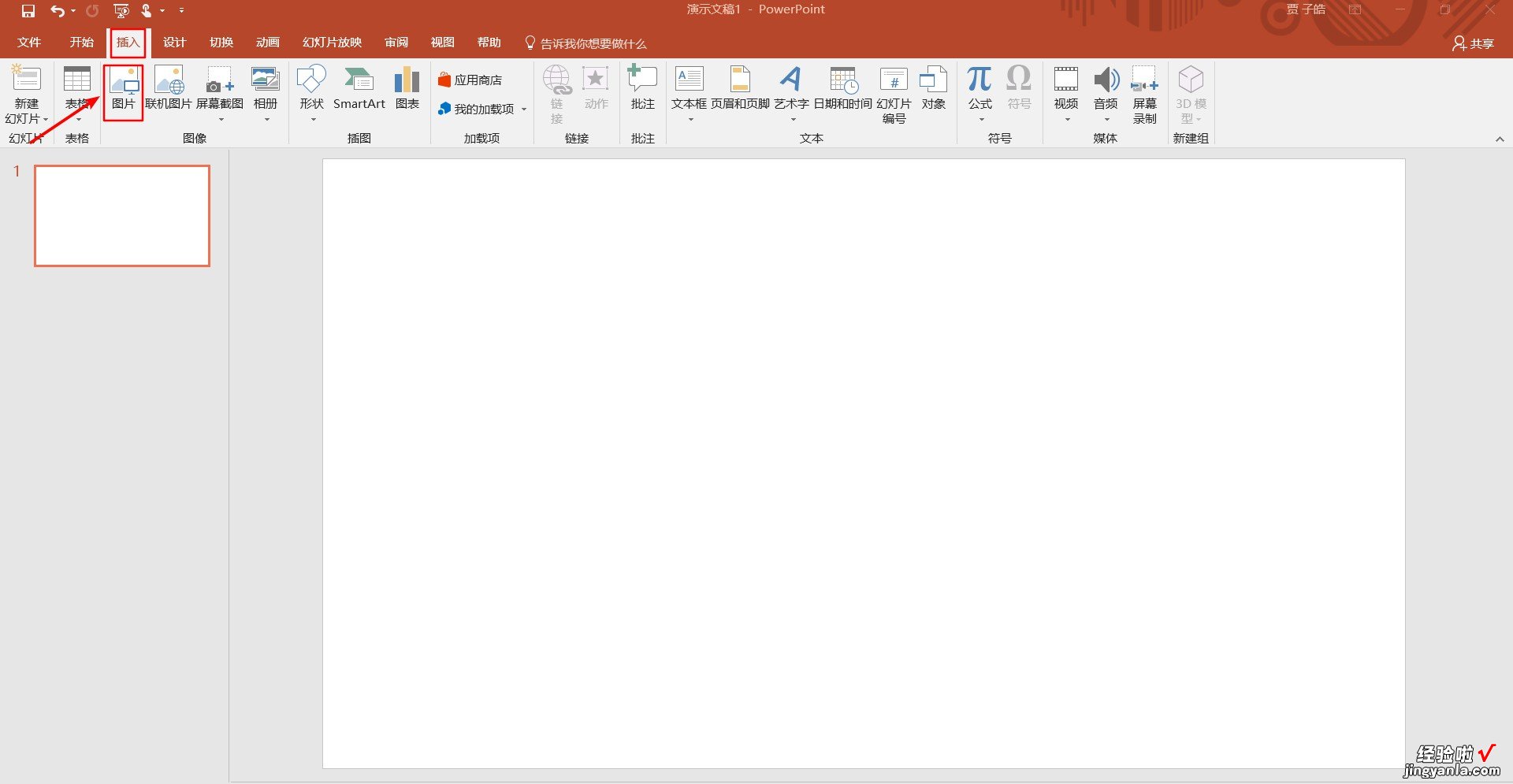The height and width of the screenshot is (784, 1513).
Task: Insert Online Pictures (联机图片)
Action: [169, 87]
